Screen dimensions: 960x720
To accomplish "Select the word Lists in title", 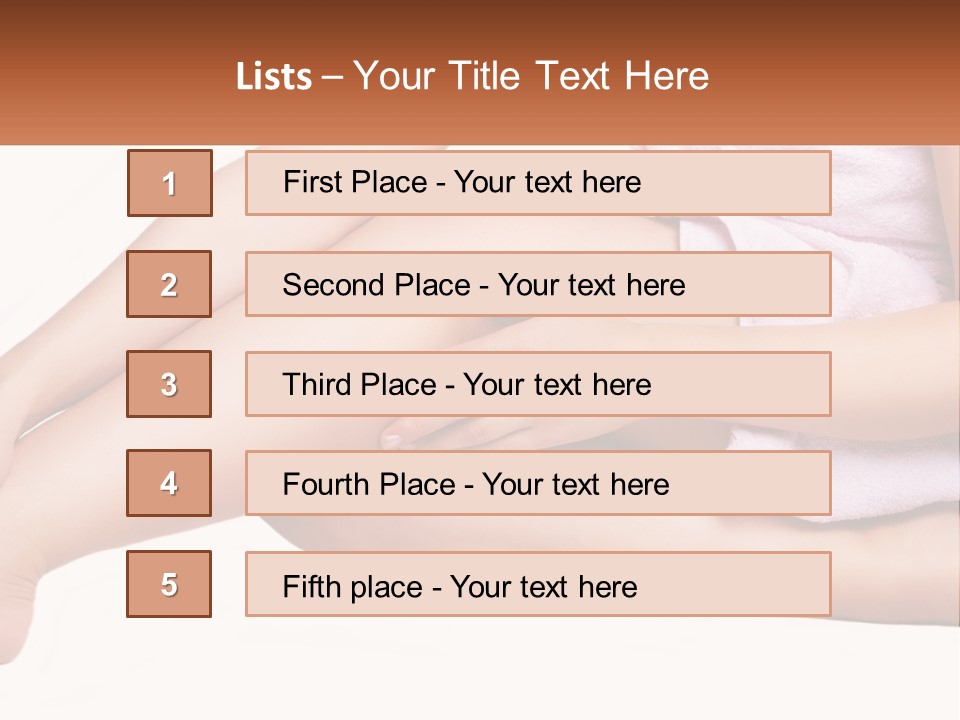I will (x=274, y=77).
